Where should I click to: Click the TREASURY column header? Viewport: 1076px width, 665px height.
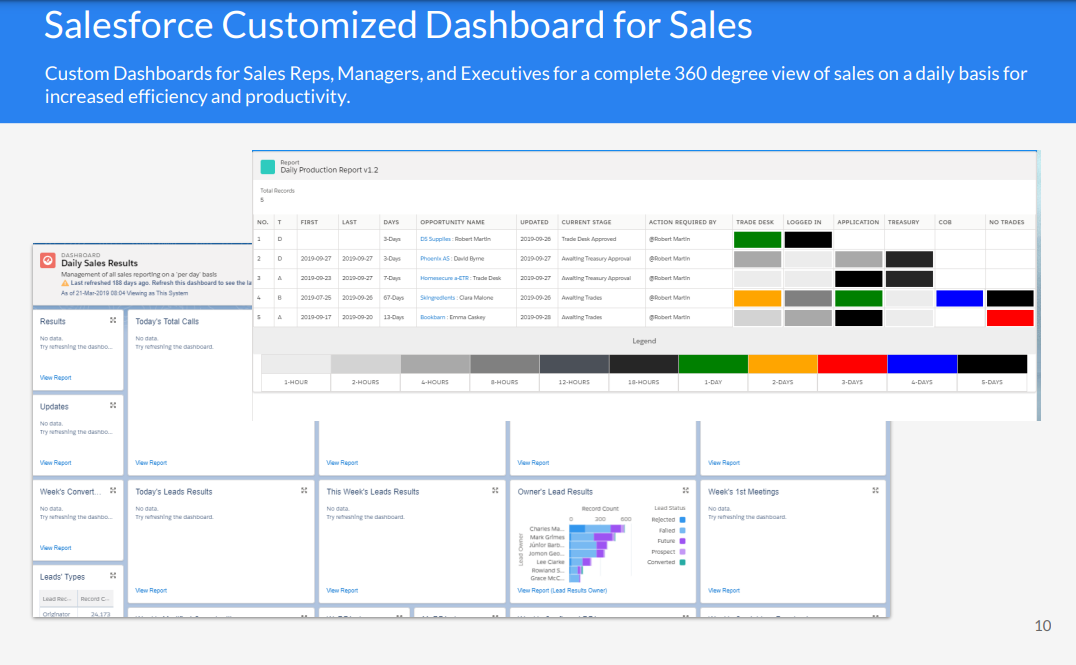pyautogui.click(x=903, y=222)
